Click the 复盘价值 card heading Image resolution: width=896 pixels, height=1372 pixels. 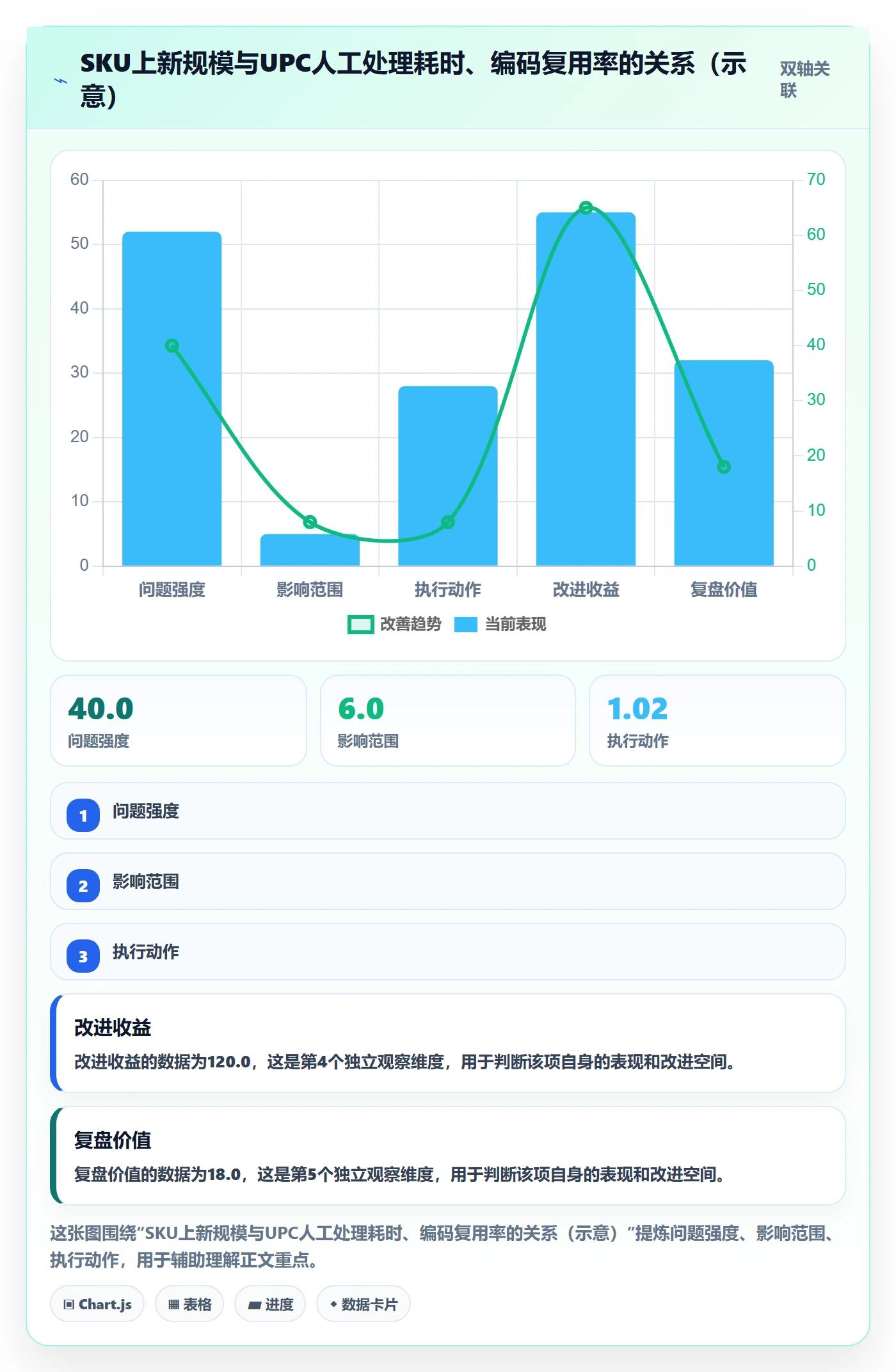[x=113, y=1140]
